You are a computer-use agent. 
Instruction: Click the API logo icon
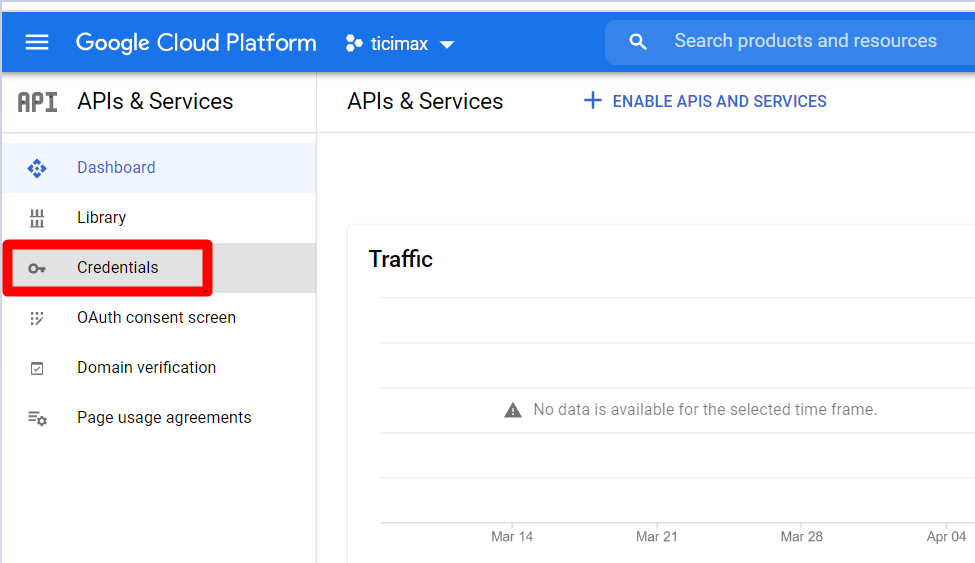coord(37,102)
